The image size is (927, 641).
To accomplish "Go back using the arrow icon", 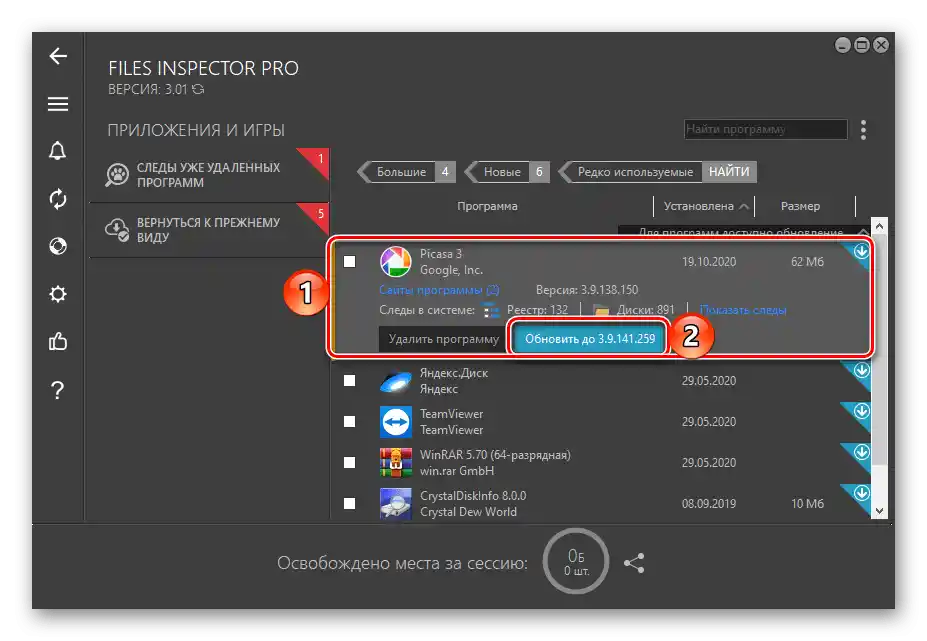I will click(x=58, y=56).
